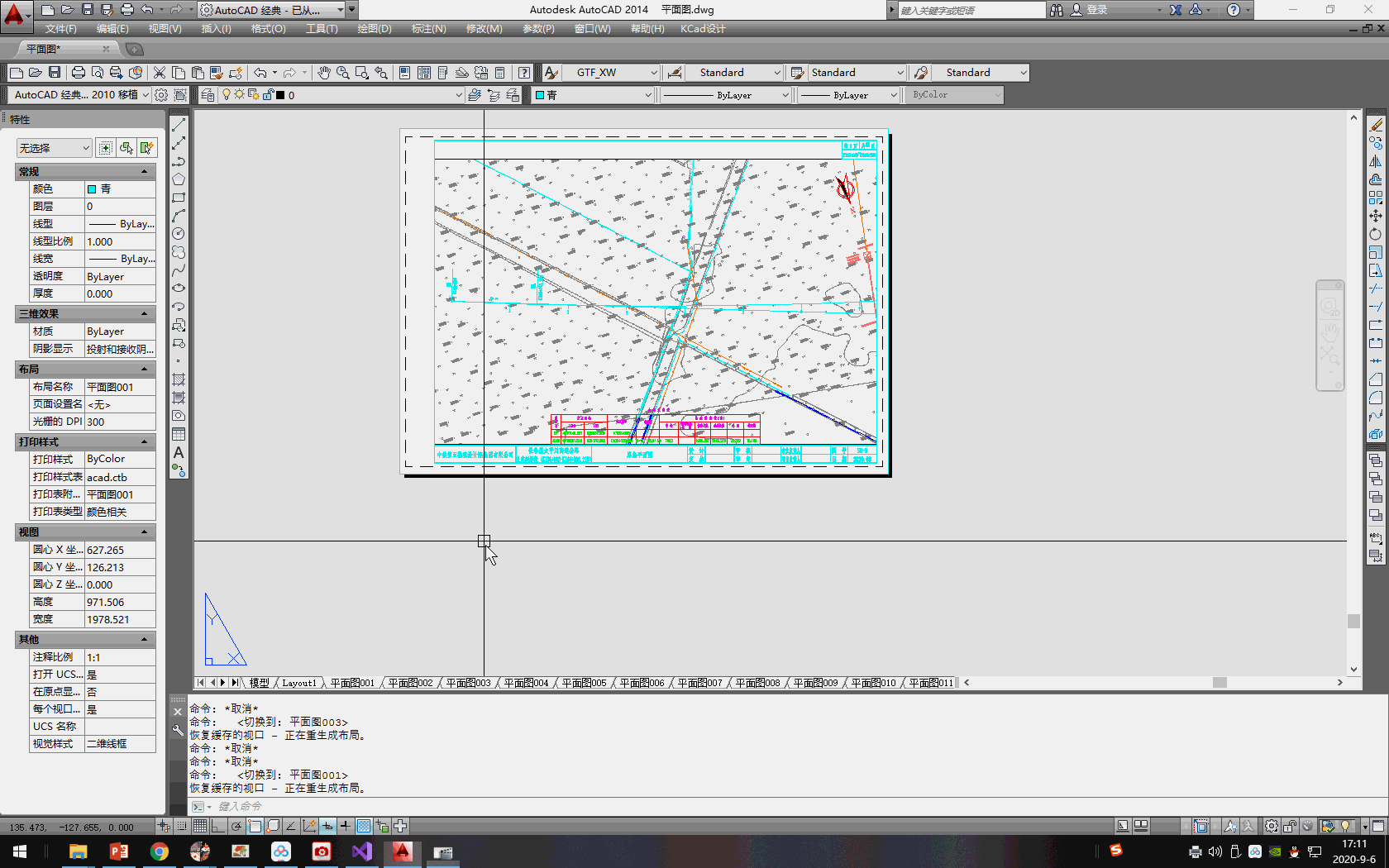Open Visual Studio from the taskbar

point(362,851)
